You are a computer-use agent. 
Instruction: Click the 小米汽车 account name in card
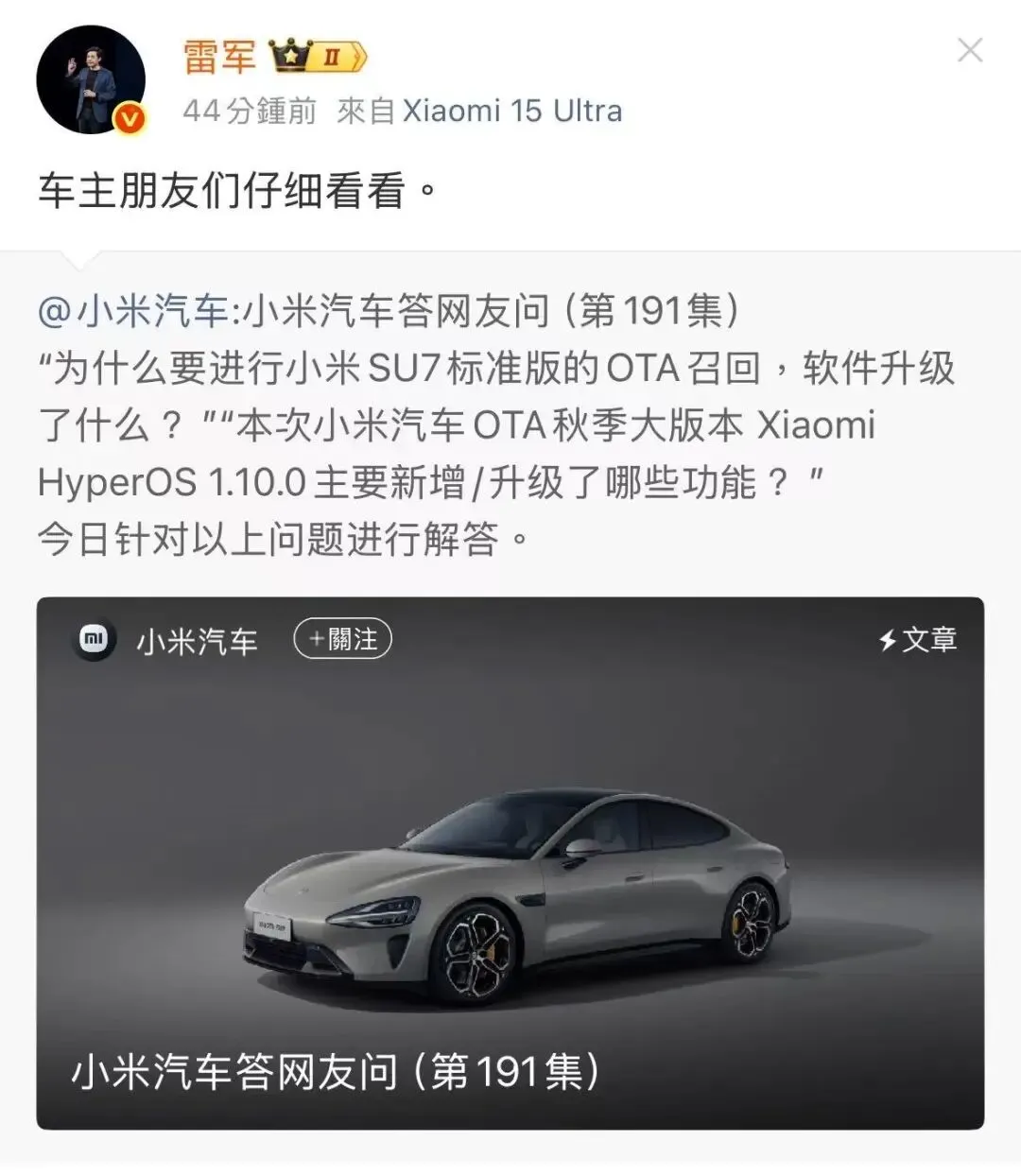[197, 642]
